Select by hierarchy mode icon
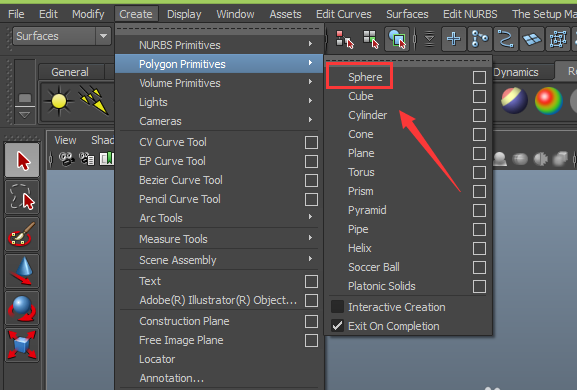 click(x=344, y=39)
